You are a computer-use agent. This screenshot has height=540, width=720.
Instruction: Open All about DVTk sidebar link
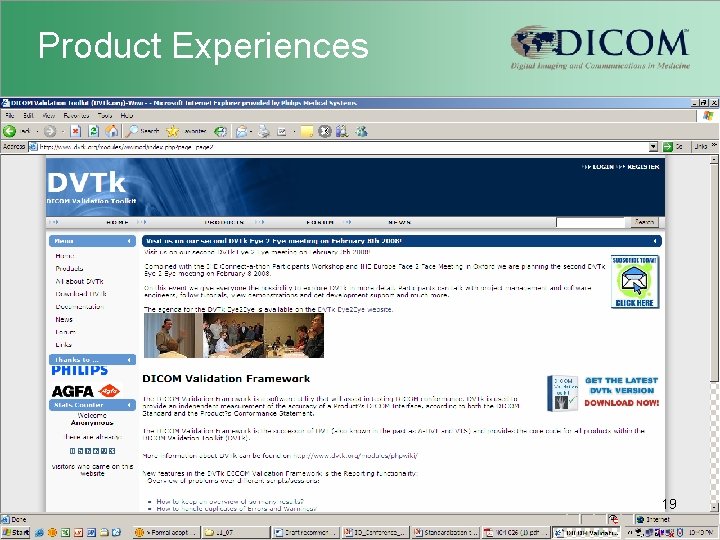79,281
